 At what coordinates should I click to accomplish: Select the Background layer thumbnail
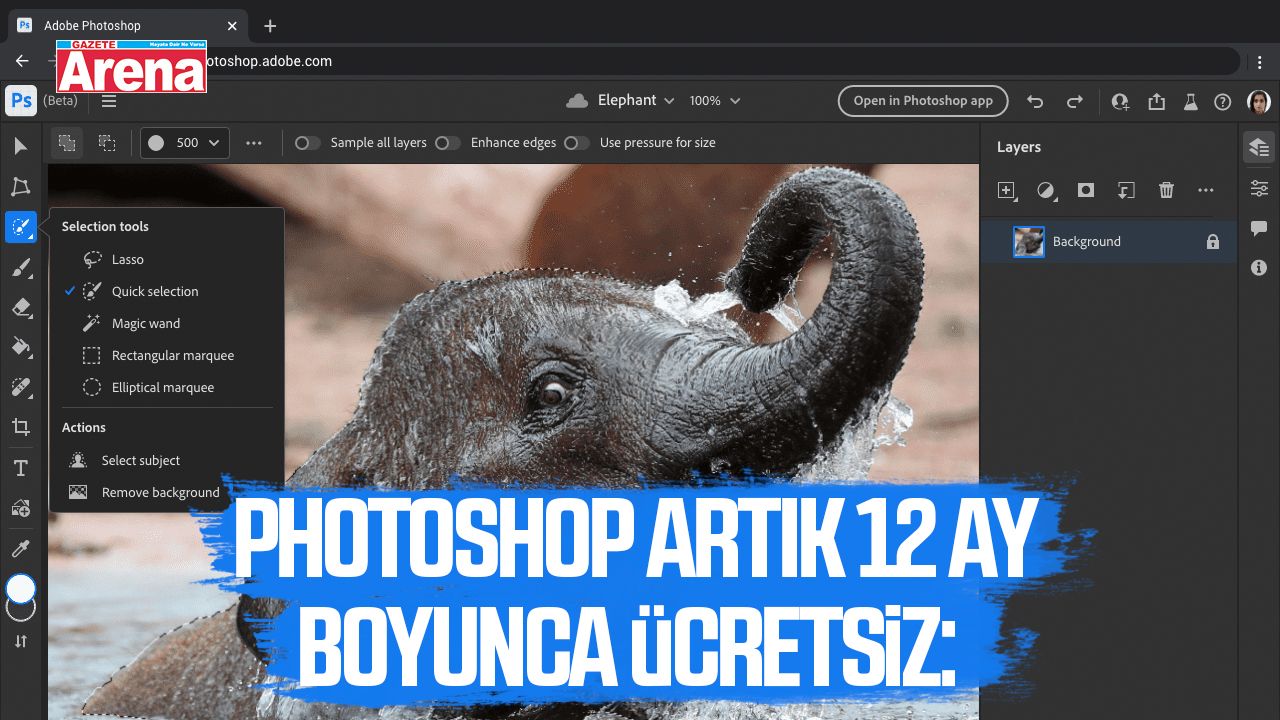1029,242
